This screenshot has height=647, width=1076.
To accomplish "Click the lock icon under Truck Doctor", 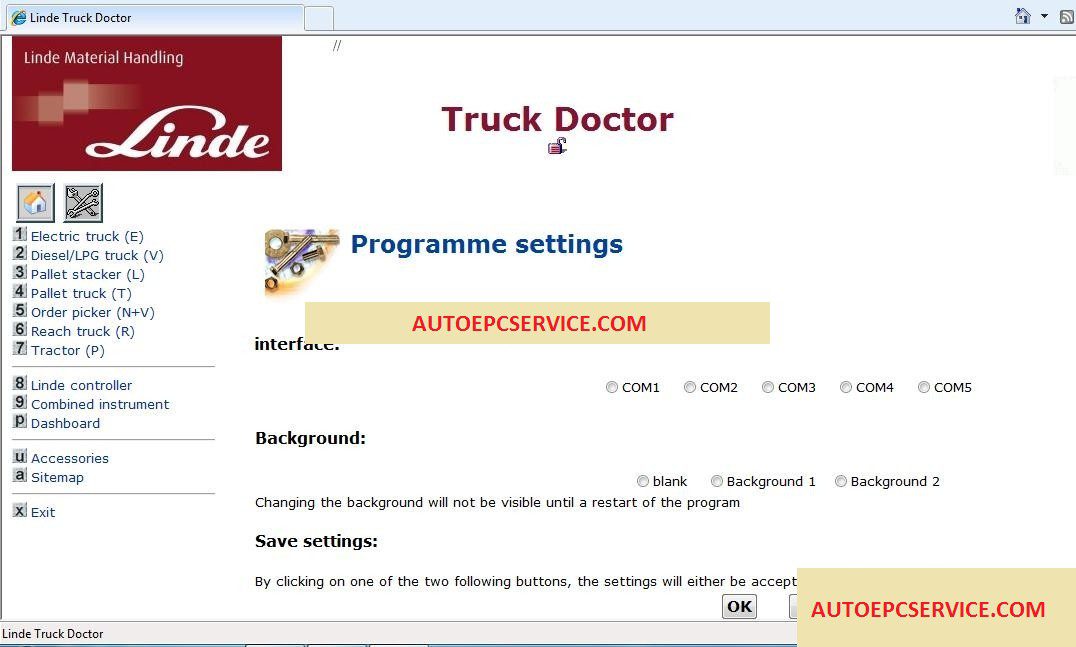I will (557, 145).
